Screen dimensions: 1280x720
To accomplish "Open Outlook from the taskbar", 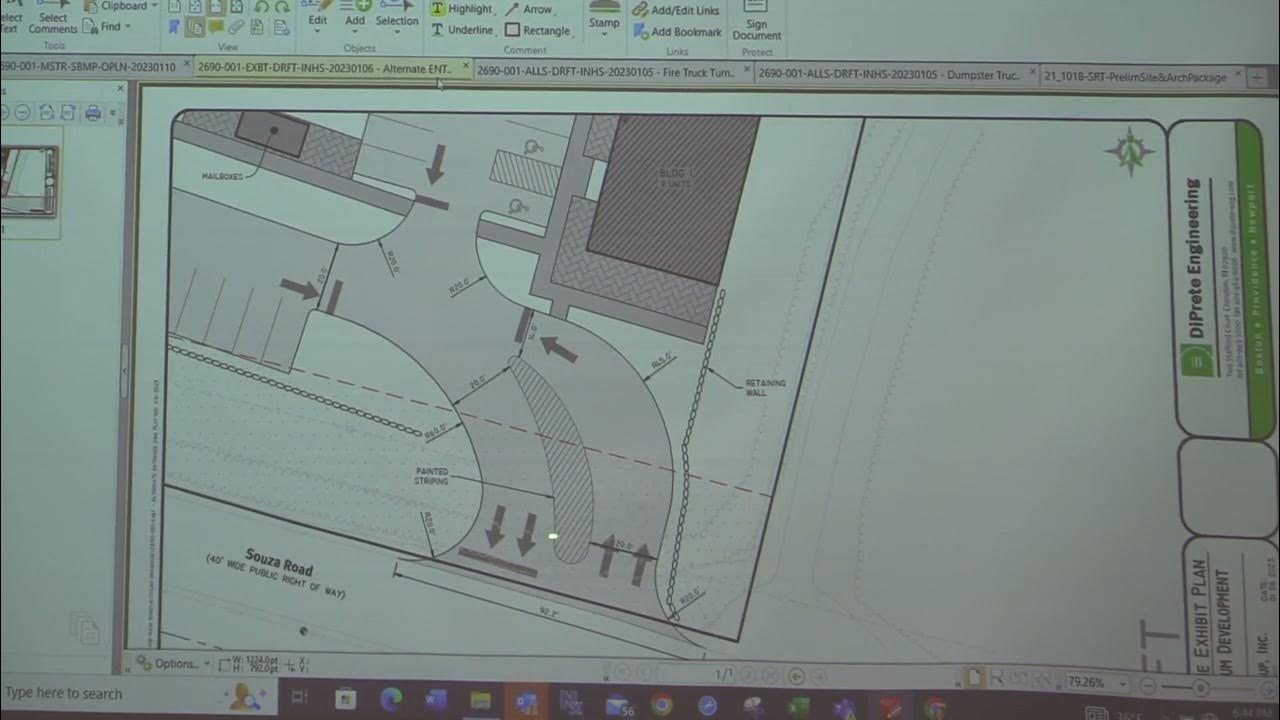I will tap(526, 703).
